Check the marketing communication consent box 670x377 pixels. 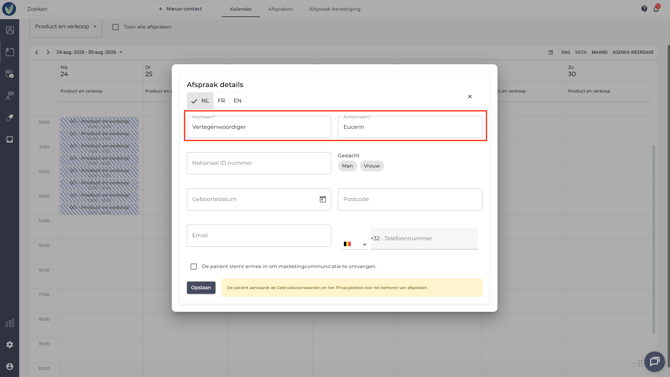point(194,266)
